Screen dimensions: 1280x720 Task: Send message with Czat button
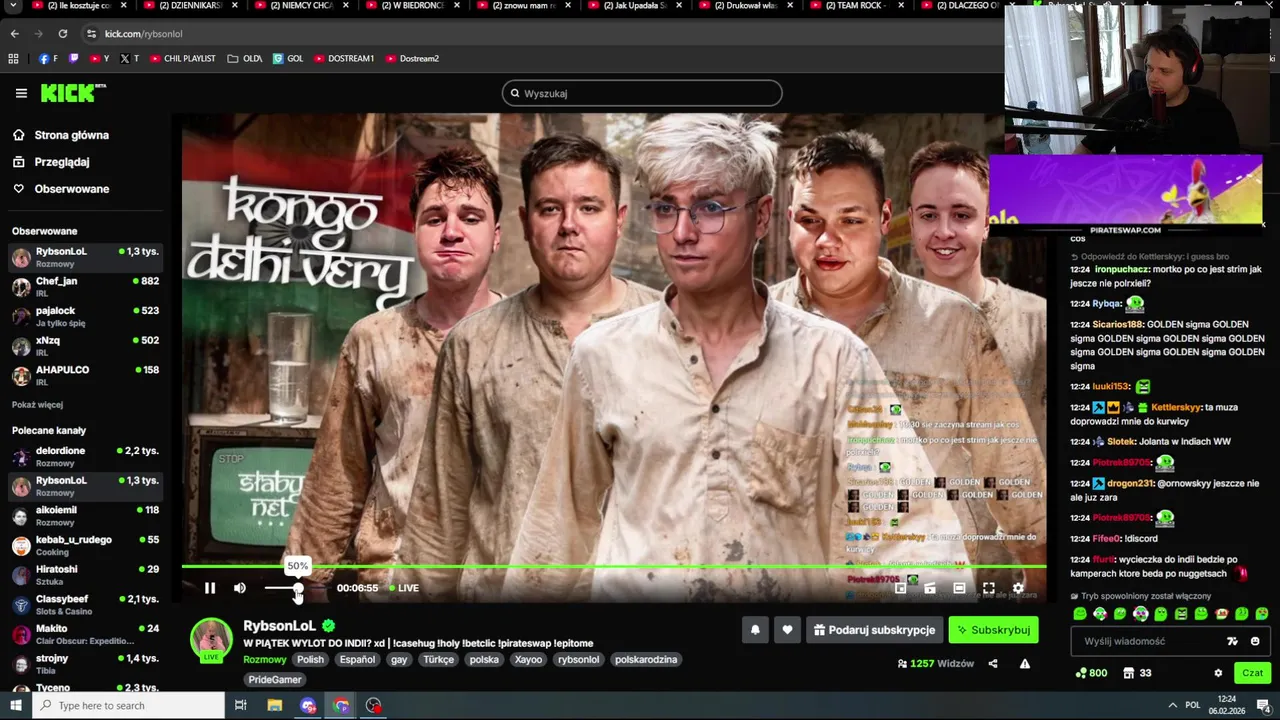[x=1252, y=673]
